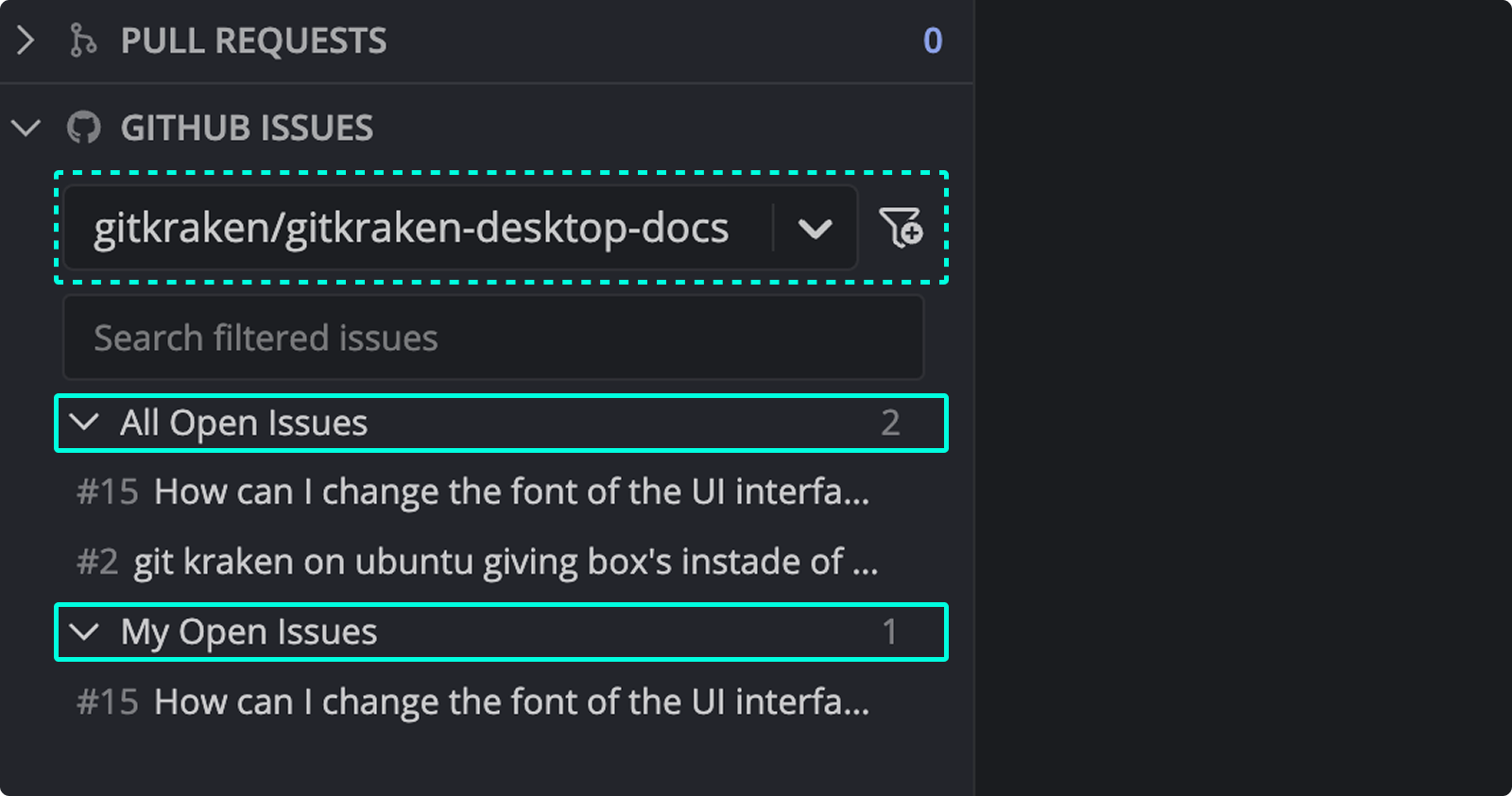Click the GitHub octocat icon

coord(85,128)
